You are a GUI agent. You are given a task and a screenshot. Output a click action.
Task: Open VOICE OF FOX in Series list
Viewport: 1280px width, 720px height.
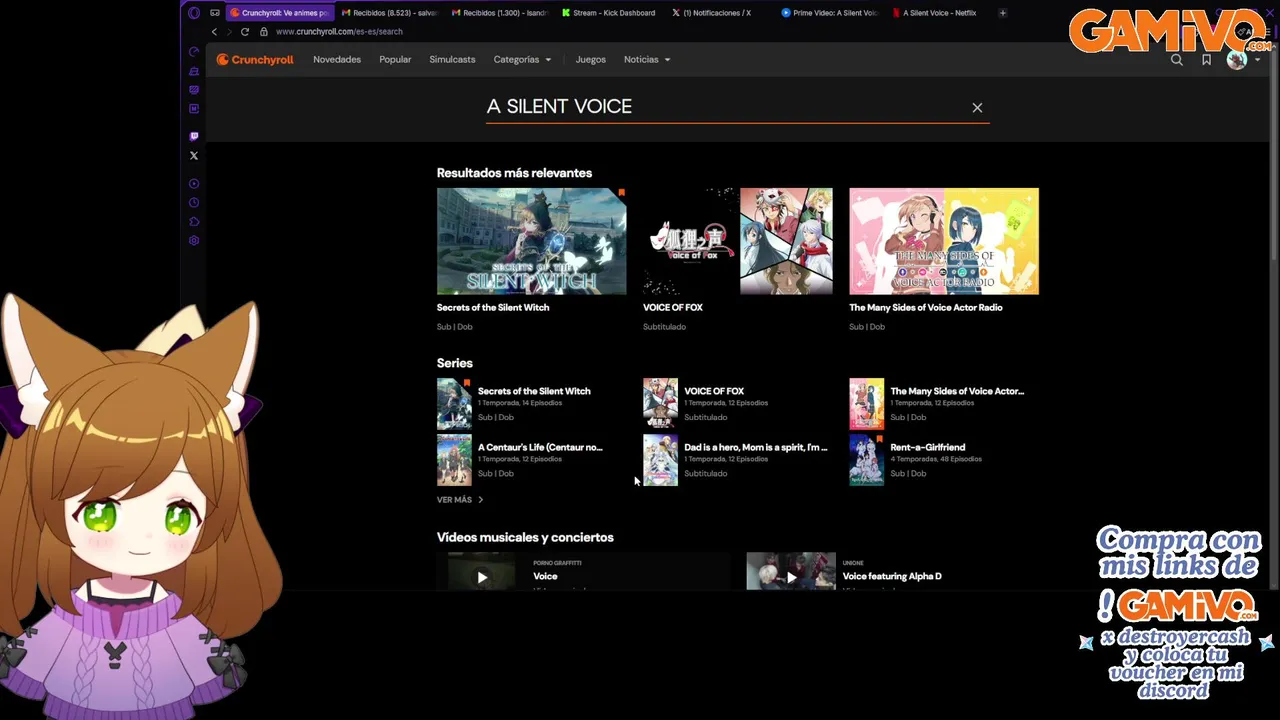coord(738,404)
